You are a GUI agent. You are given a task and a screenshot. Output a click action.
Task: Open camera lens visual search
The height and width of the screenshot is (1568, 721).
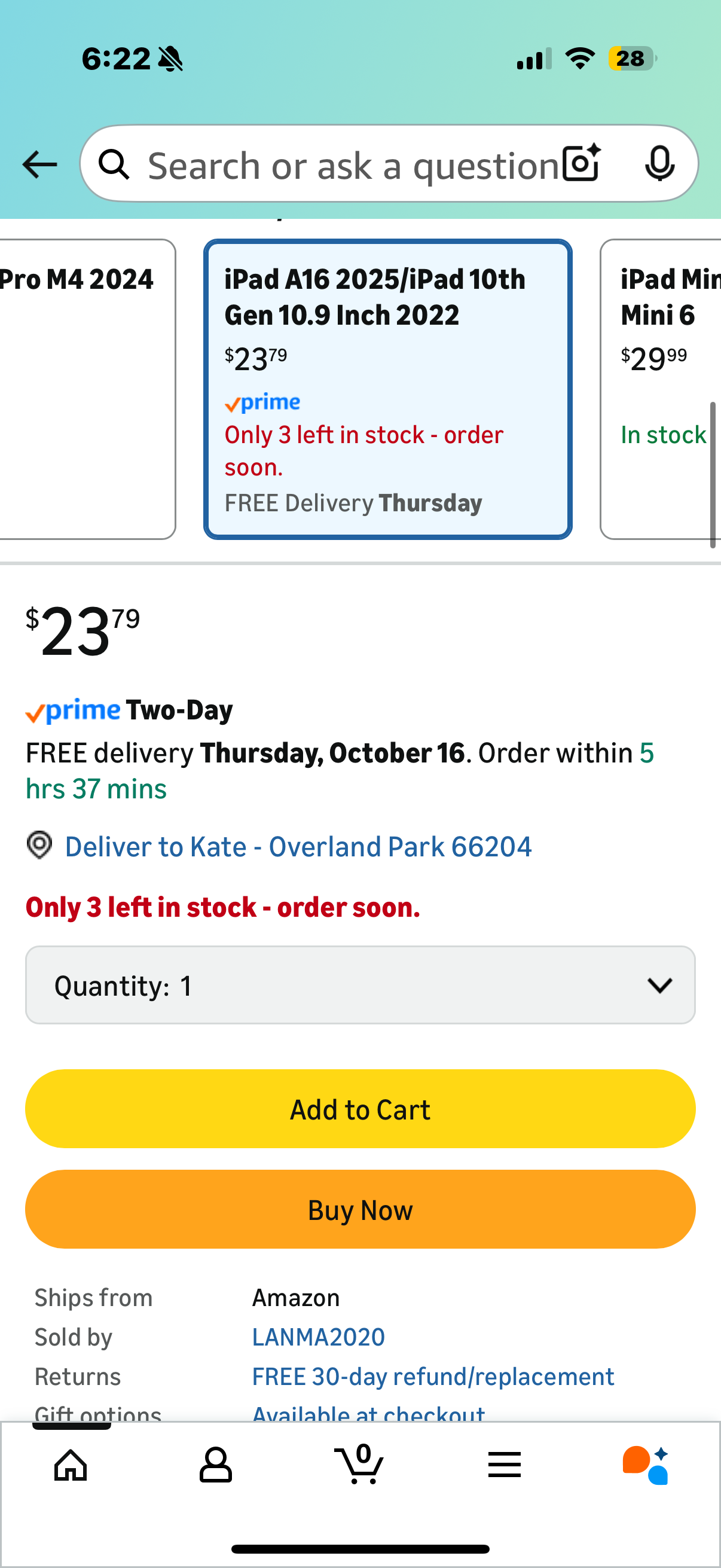pos(581,163)
